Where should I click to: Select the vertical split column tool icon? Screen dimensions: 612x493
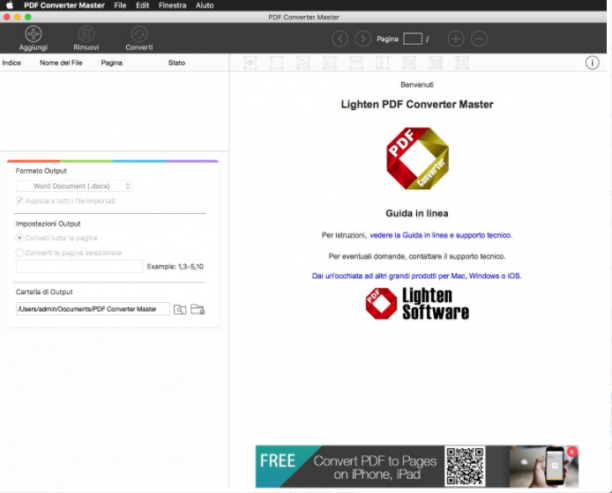[382, 62]
